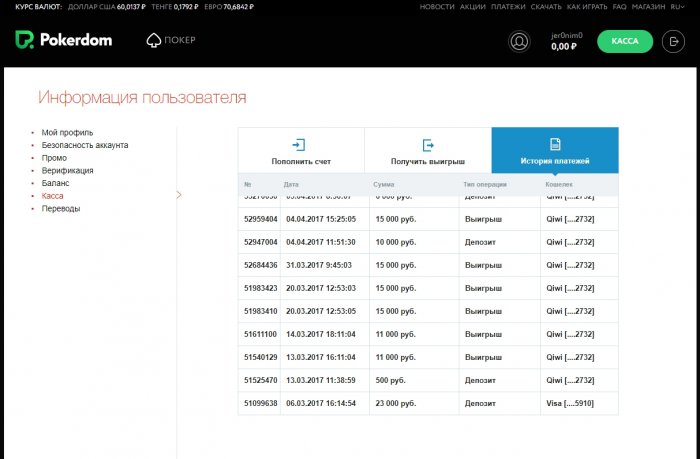This screenshot has height=459, width=700.
Task: Sort by the Дата column header
Action: tap(291, 185)
